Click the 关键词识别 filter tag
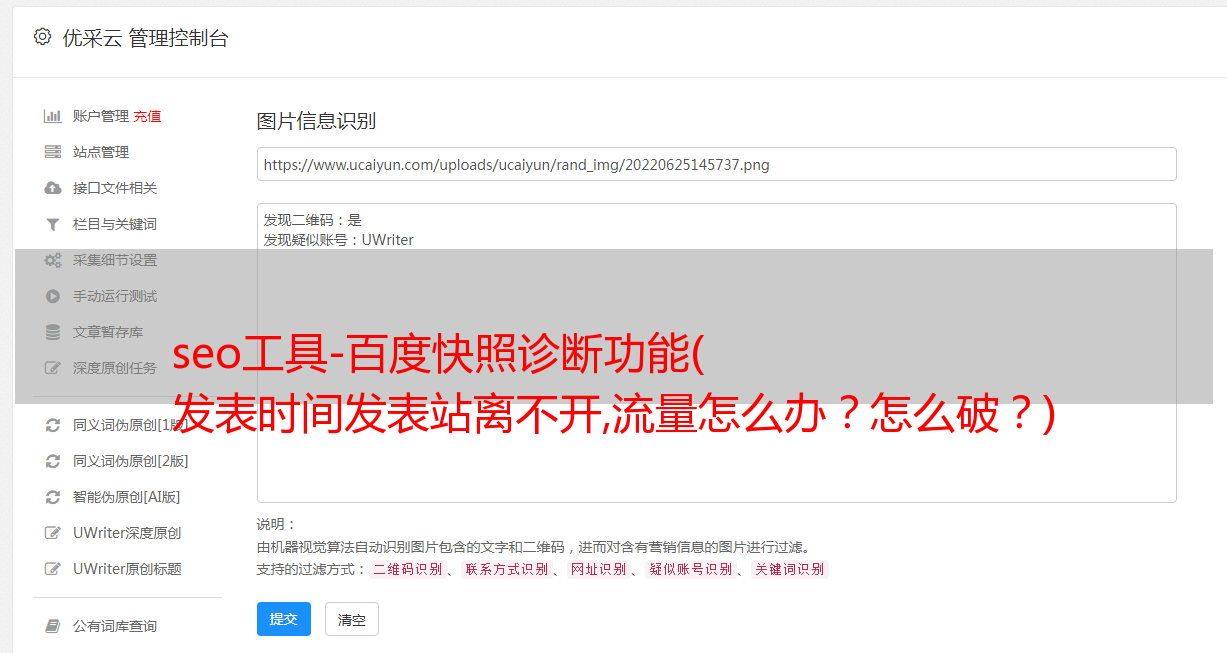 (x=790, y=569)
